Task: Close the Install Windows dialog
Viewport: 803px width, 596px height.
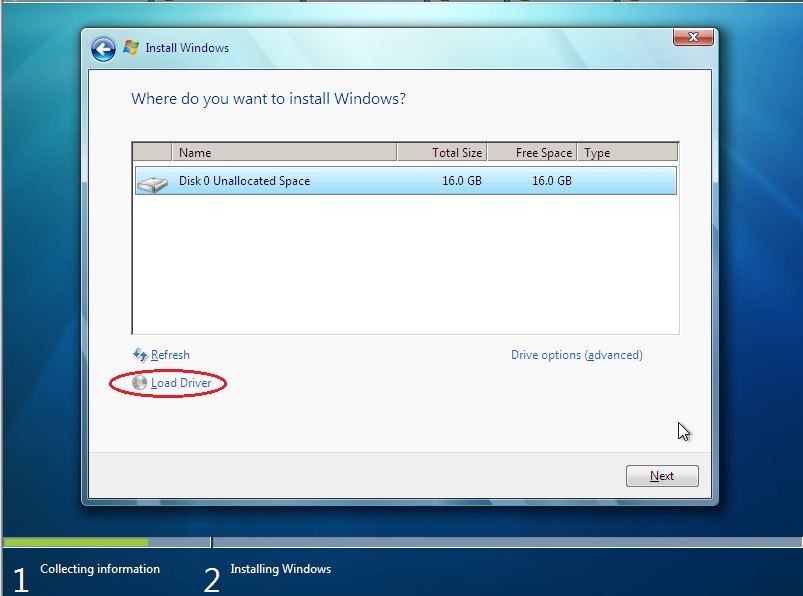Action: pos(693,37)
